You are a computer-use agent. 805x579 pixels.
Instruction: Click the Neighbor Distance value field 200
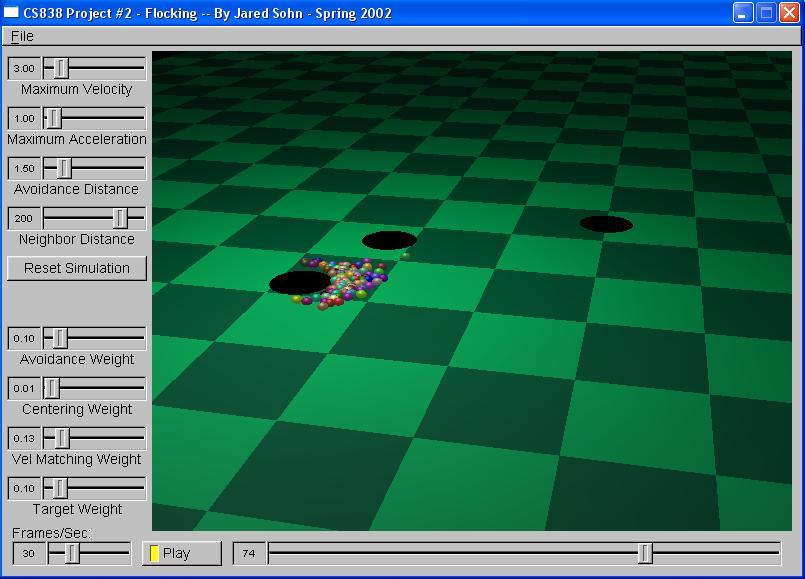click(24, 218)
